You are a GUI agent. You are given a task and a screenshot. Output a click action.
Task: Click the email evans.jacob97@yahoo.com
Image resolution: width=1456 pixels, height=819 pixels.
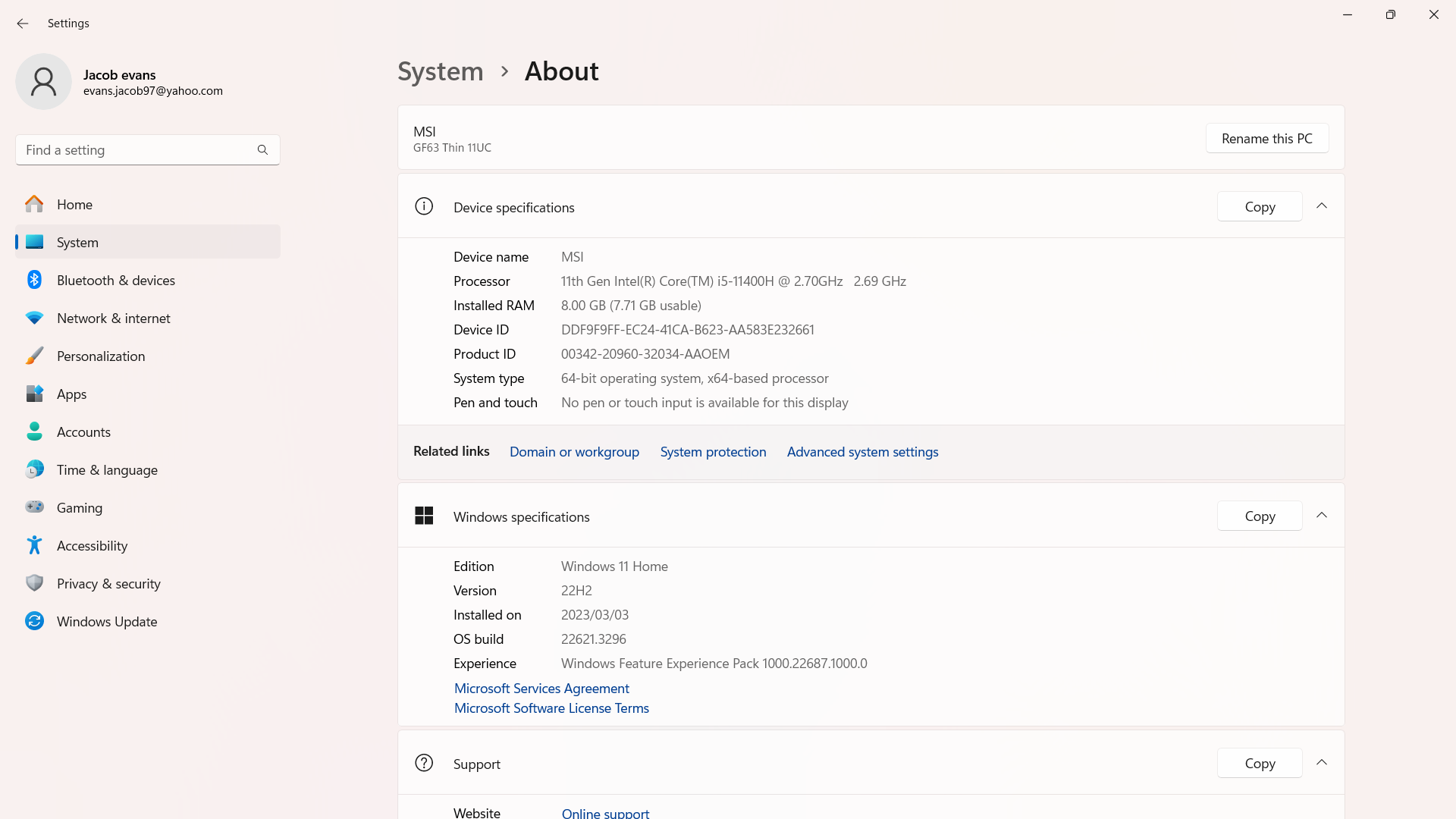153,91
